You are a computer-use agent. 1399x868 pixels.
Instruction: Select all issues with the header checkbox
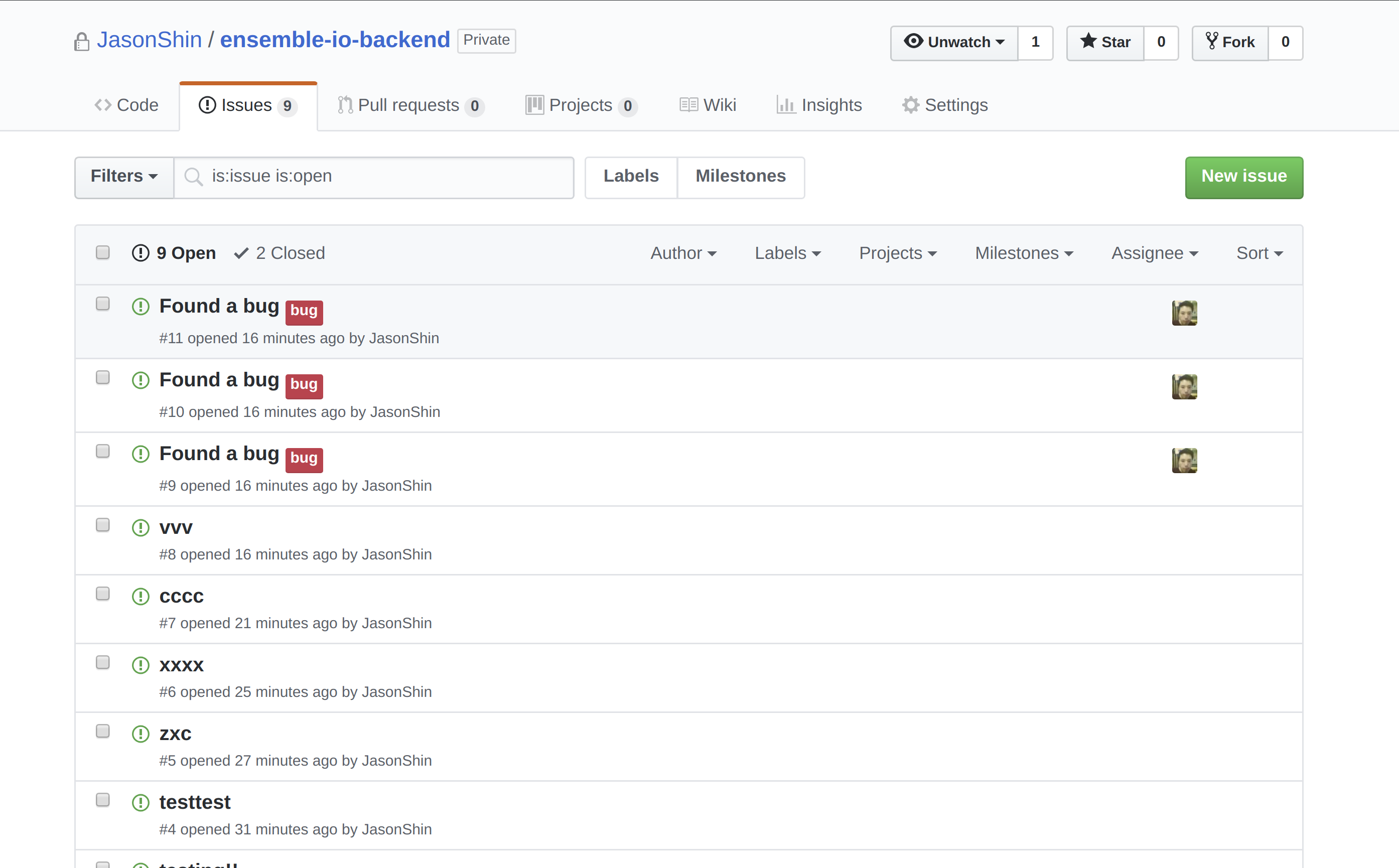[x=103, y=252]
